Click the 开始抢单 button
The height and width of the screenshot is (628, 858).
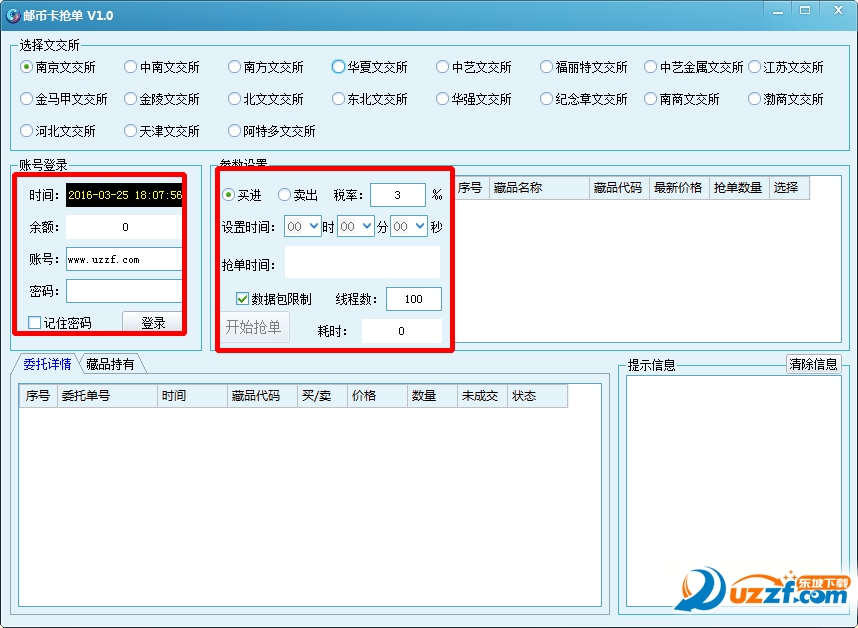click(x=254, y=327)
